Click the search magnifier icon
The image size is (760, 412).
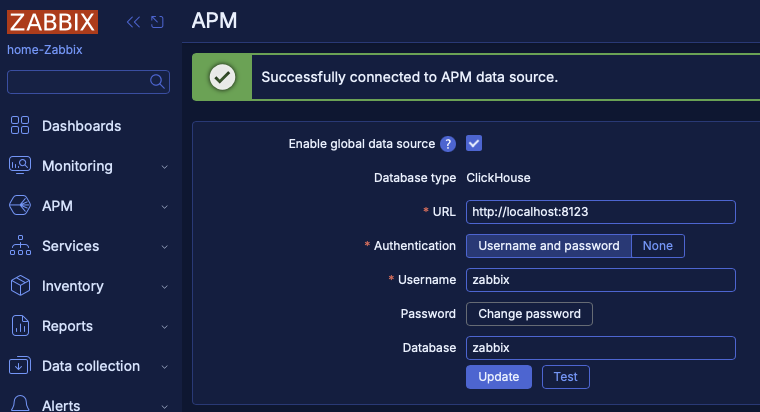click(x=157, y=81)
